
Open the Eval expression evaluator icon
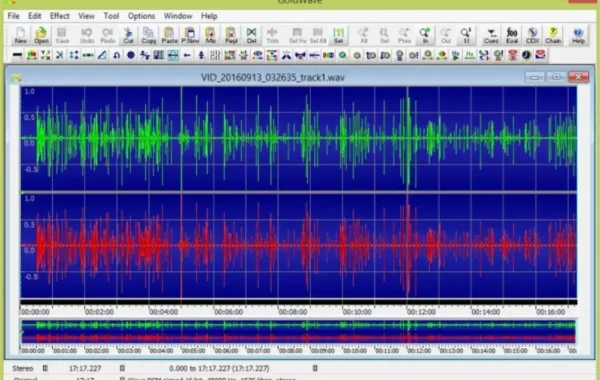coord(512,36)
